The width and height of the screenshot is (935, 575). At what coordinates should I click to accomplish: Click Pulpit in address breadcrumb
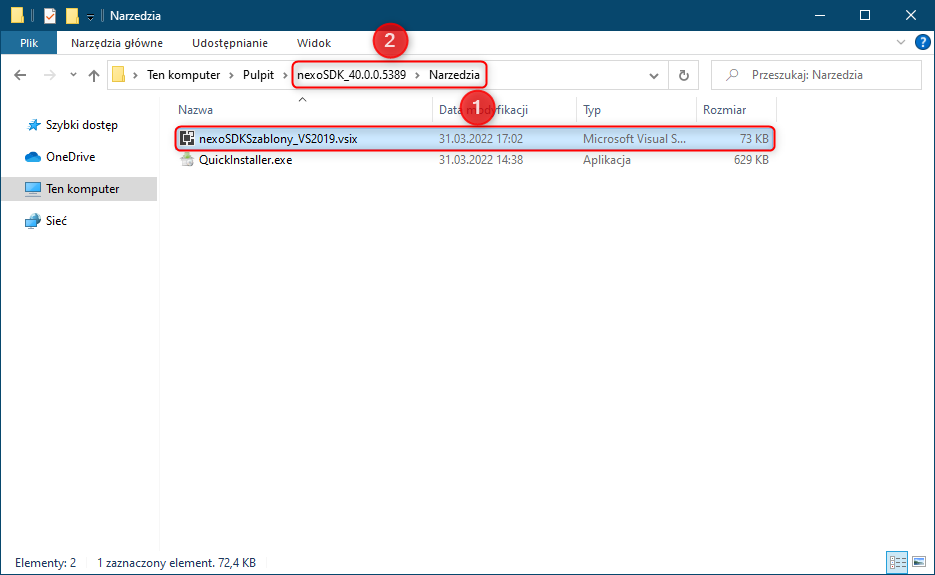click(x=258, y=75)
